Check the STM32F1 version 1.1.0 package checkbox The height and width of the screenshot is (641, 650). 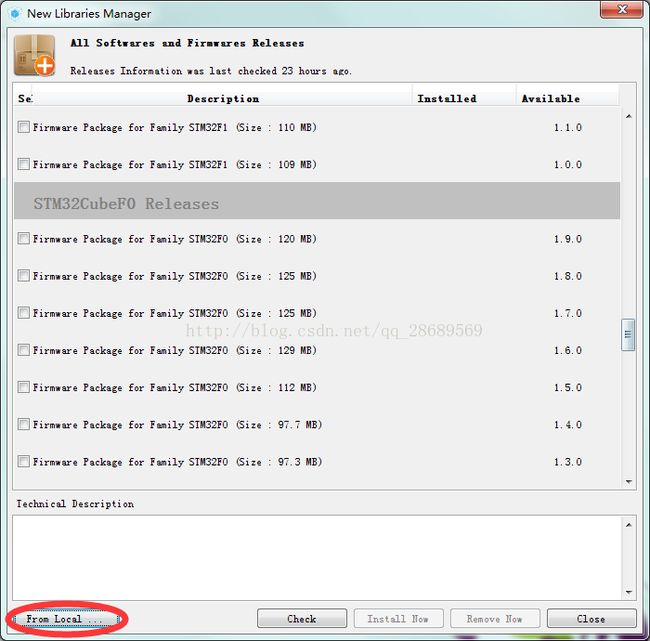coord(24,127)
